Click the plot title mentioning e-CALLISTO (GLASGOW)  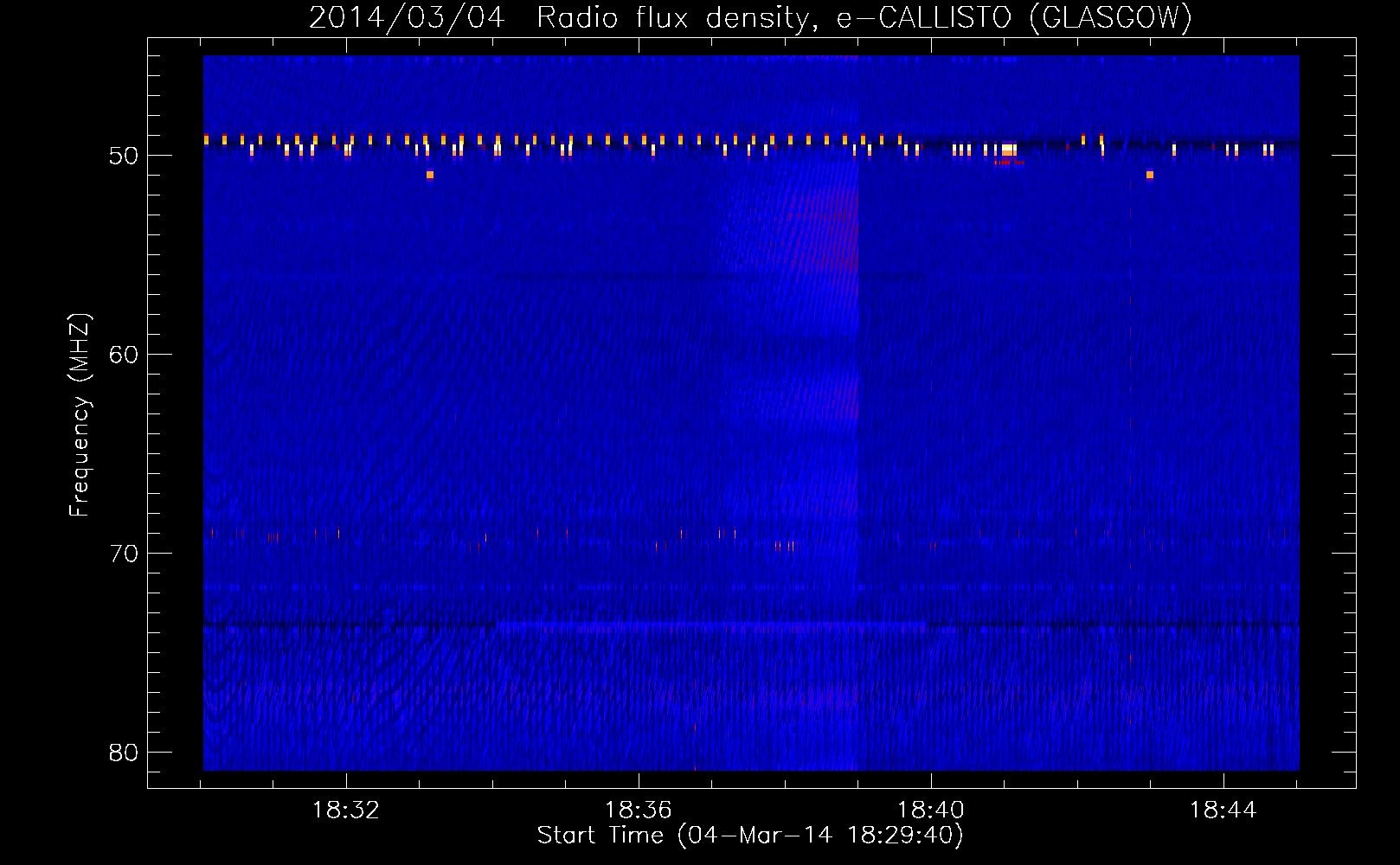tap(750, 17)
